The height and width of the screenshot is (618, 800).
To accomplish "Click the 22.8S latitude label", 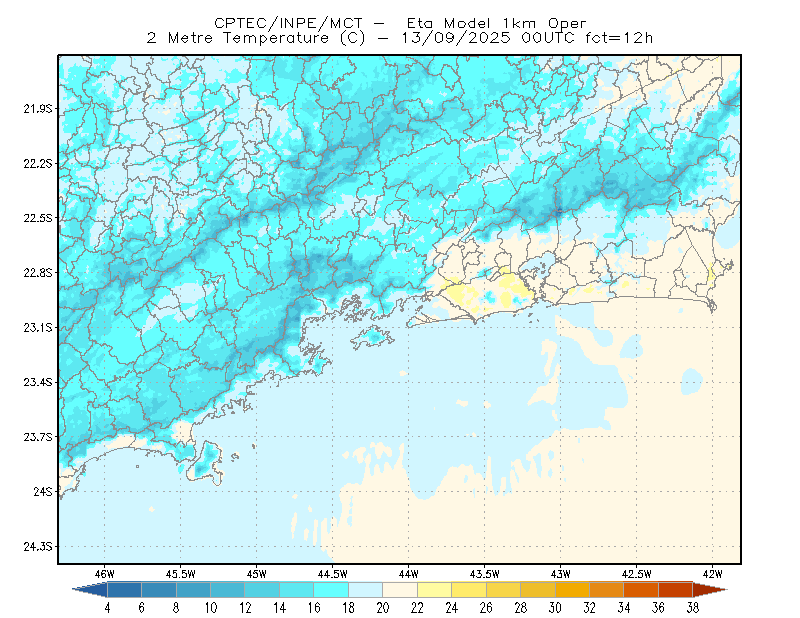I will 38,273.
